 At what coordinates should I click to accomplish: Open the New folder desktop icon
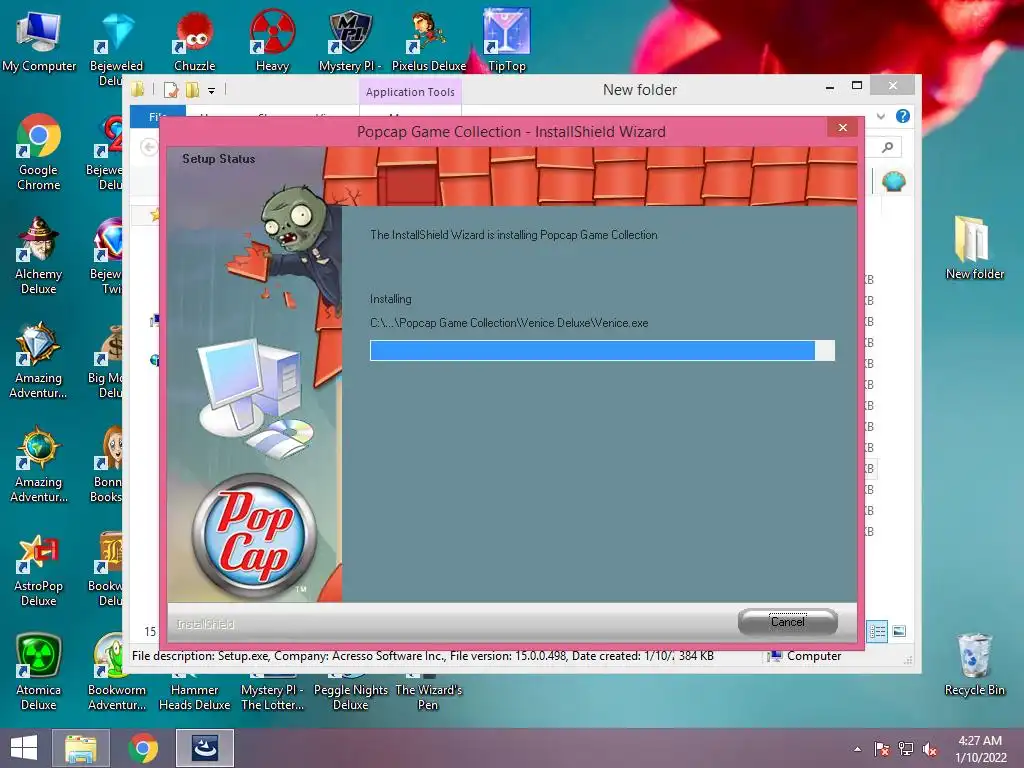[974, 248]
